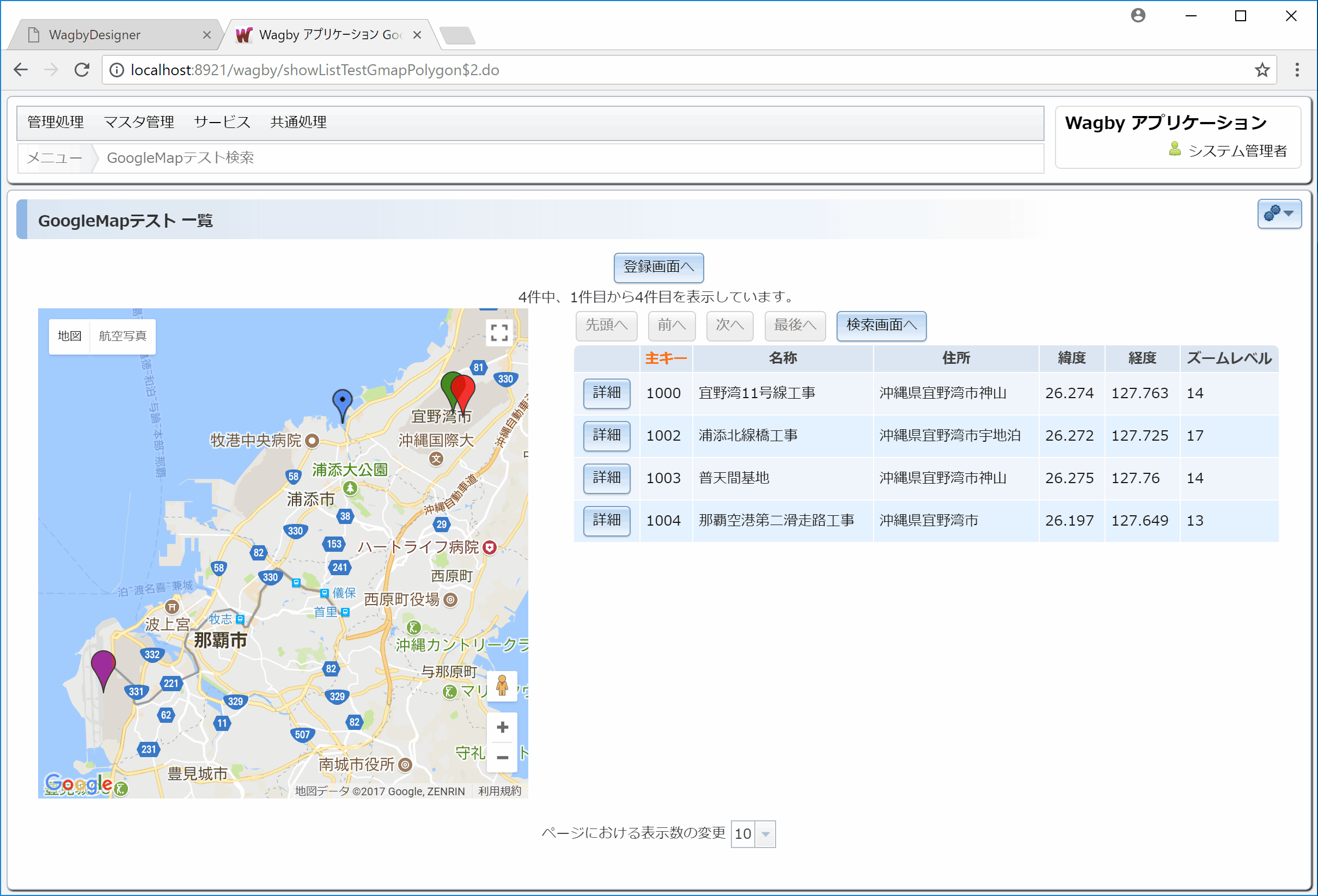The width and height of the screenshot is (1318, 896).
Task: Click GoogleMapテスト検索 breadcrumb
Action: pos(180,157)
